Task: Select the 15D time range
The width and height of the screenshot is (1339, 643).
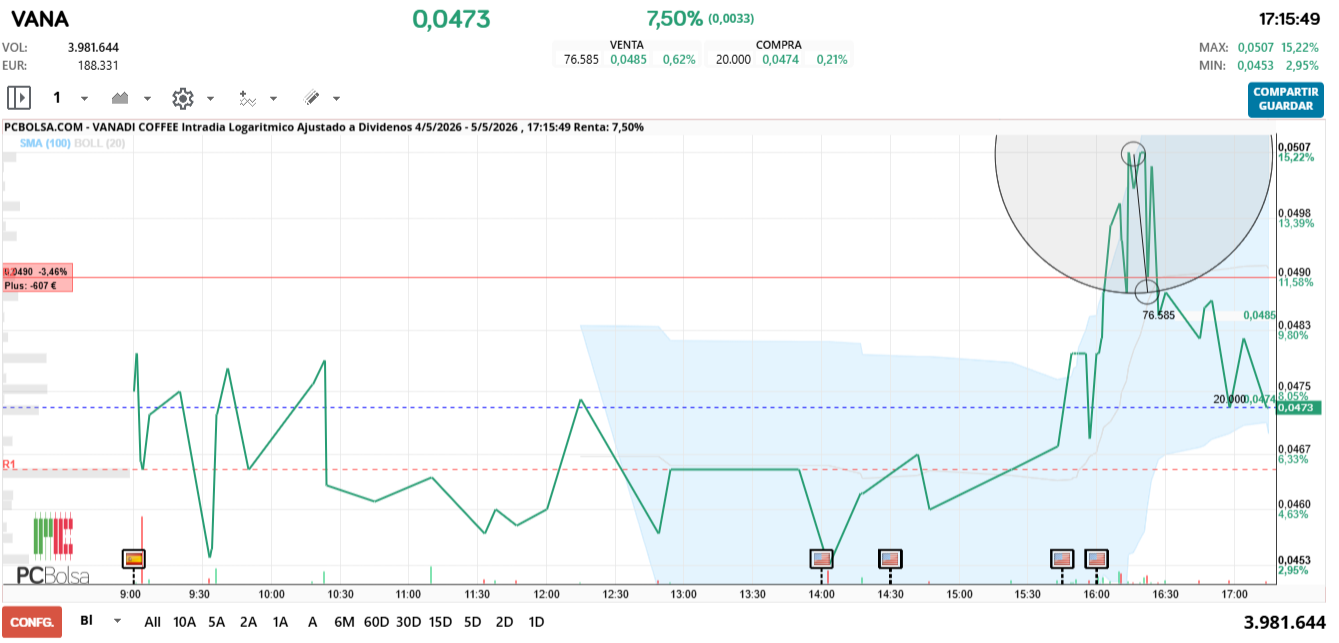Action: click(x=440, y=621)
